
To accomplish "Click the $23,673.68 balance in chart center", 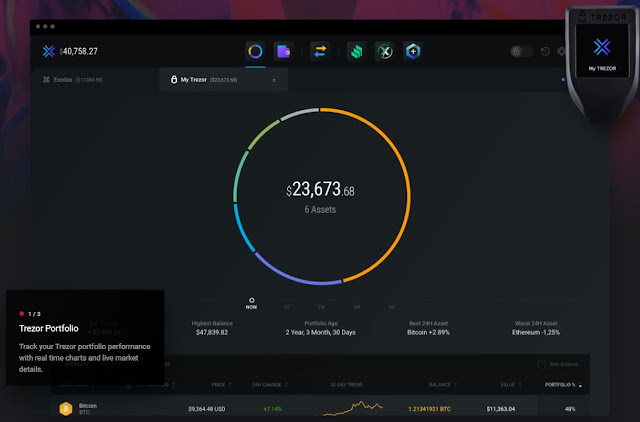I will pos(320,189).
